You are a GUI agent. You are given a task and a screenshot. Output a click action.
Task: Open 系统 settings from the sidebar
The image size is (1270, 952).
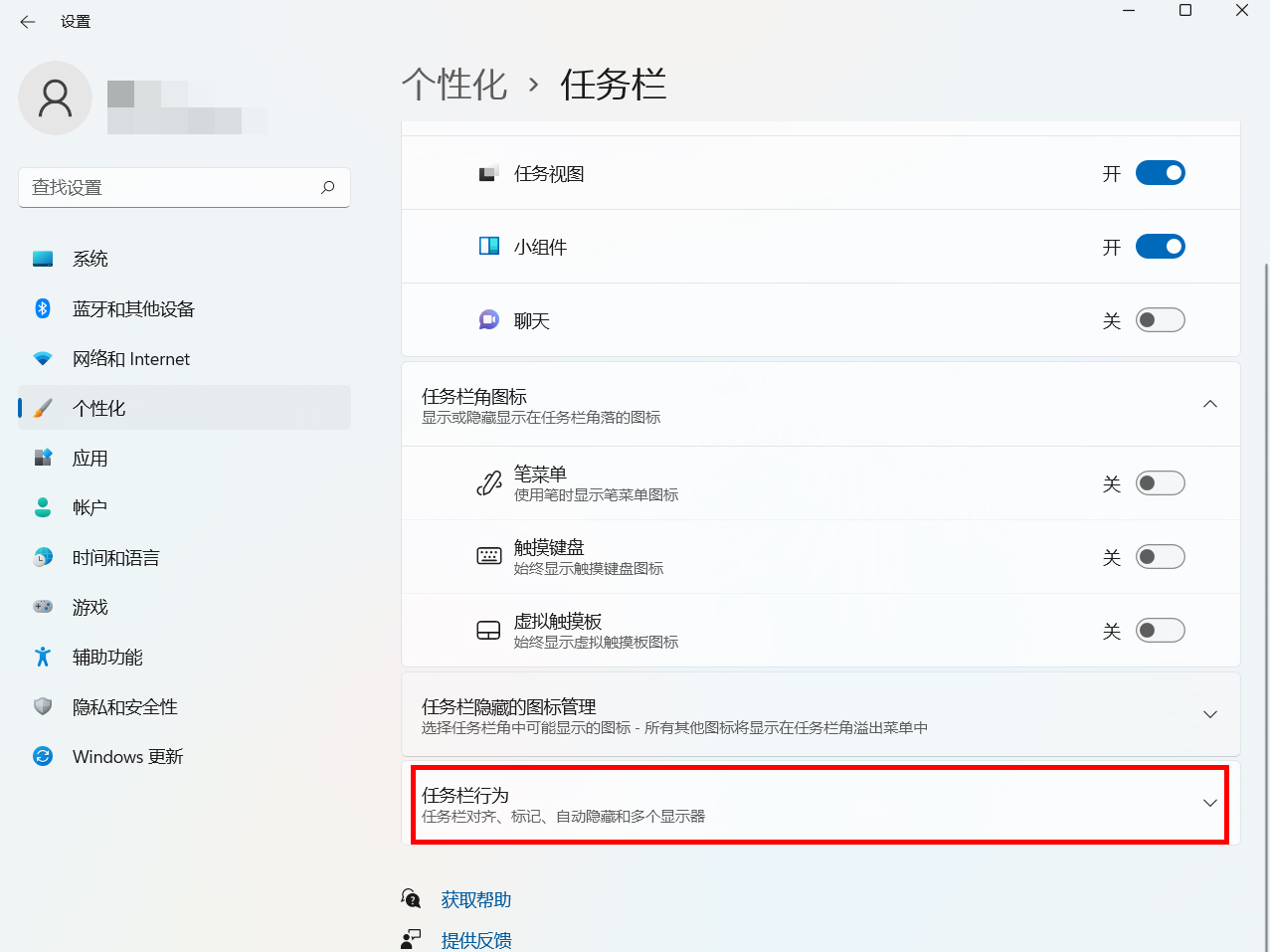(x=90, y=258)
